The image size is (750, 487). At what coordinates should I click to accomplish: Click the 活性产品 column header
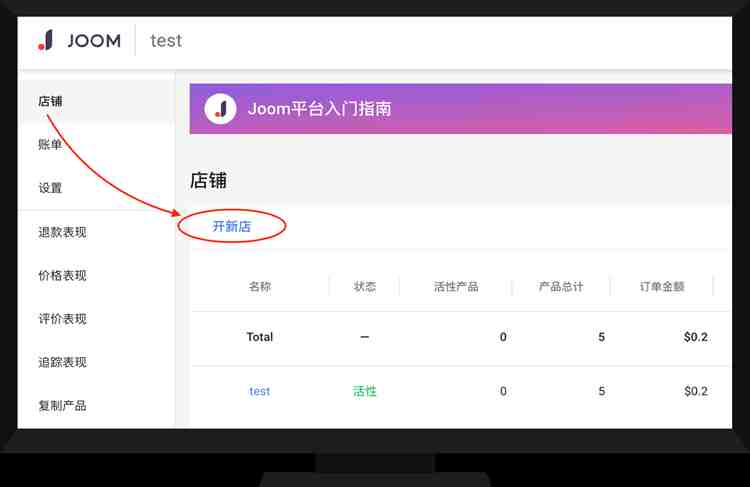[x=456, y=287]
